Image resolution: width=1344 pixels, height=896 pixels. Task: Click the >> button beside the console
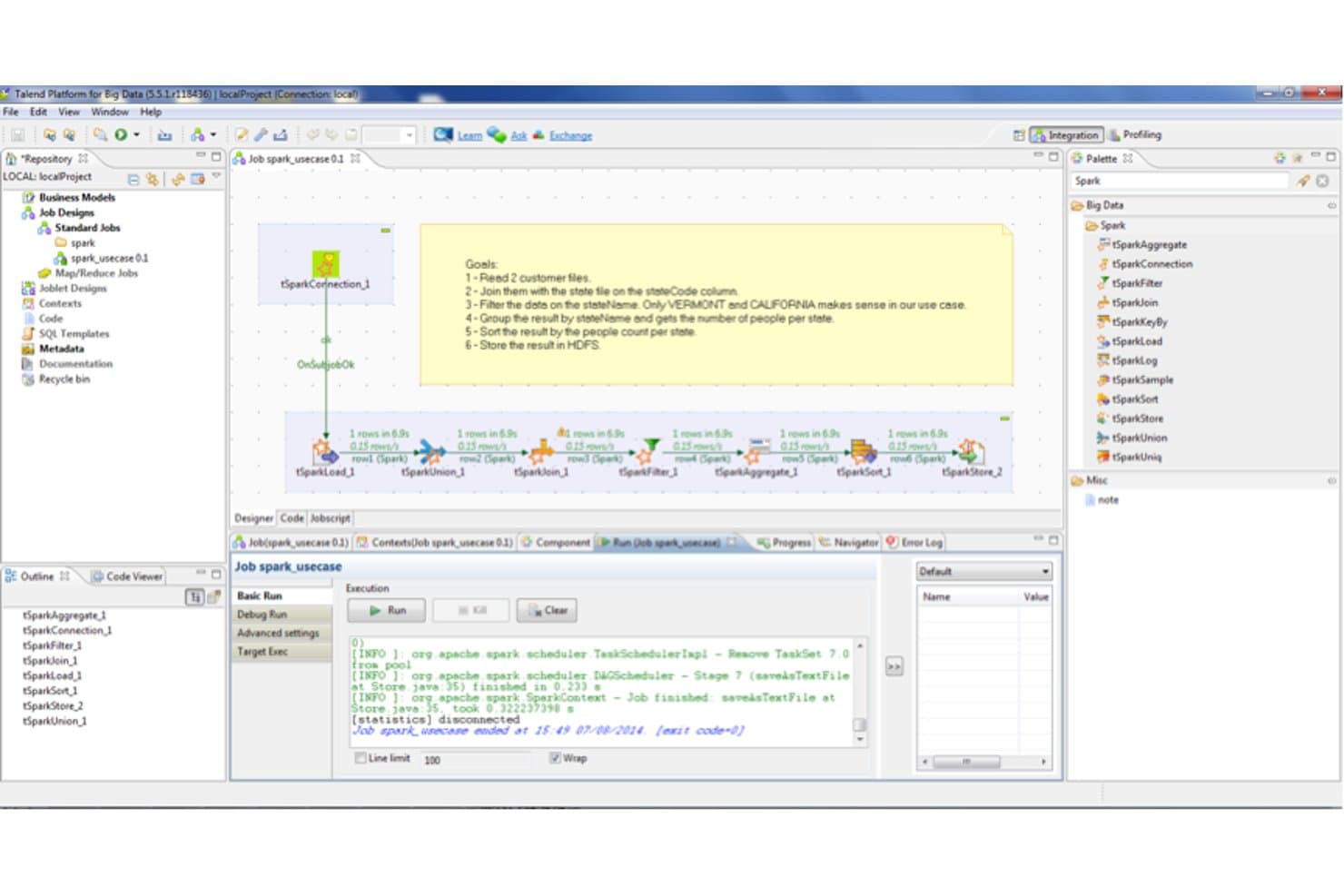(894, 666)
